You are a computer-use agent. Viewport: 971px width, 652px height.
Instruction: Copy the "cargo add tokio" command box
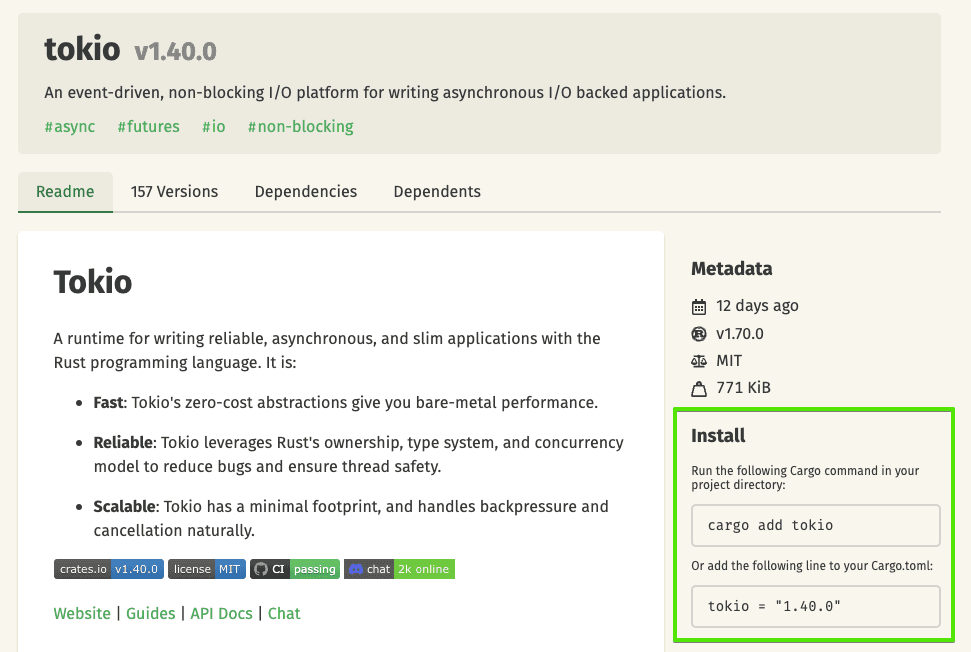(x=815, y=525)
